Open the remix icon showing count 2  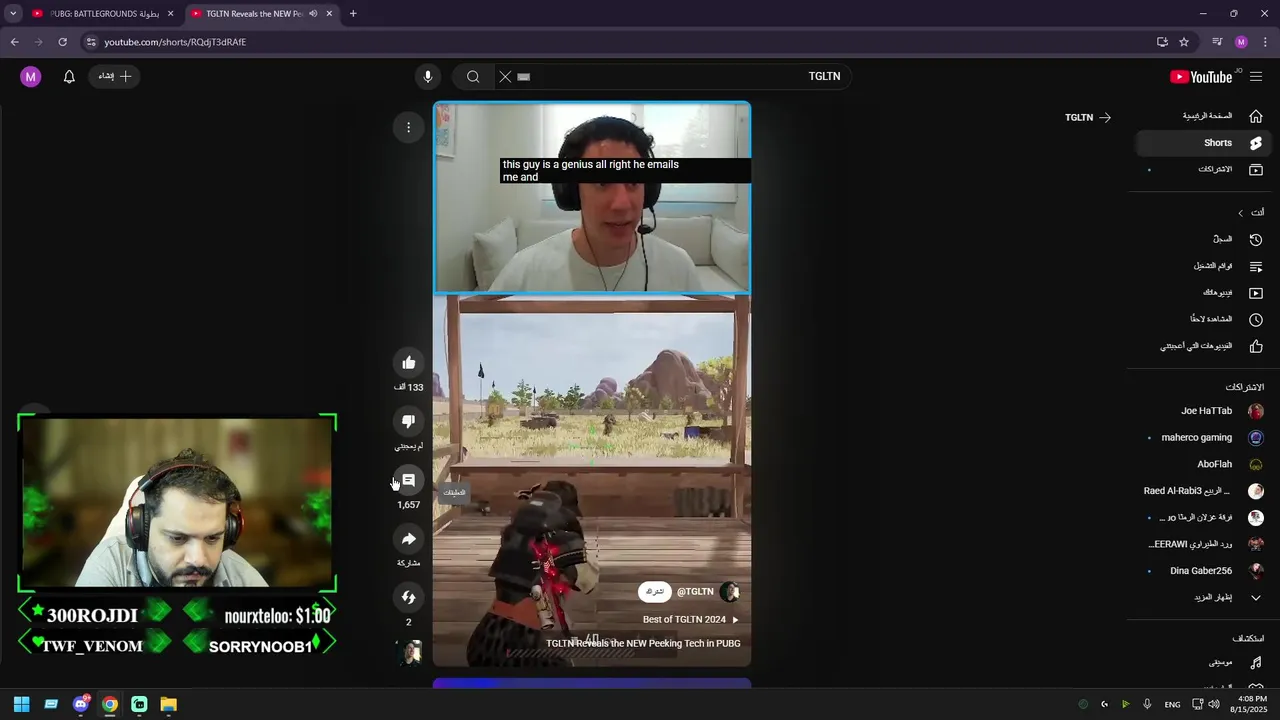tap(408, 597)
